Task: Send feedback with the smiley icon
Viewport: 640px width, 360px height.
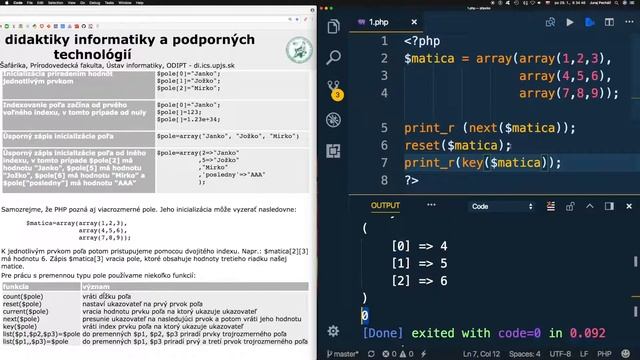Action: [x=625, y=353]
